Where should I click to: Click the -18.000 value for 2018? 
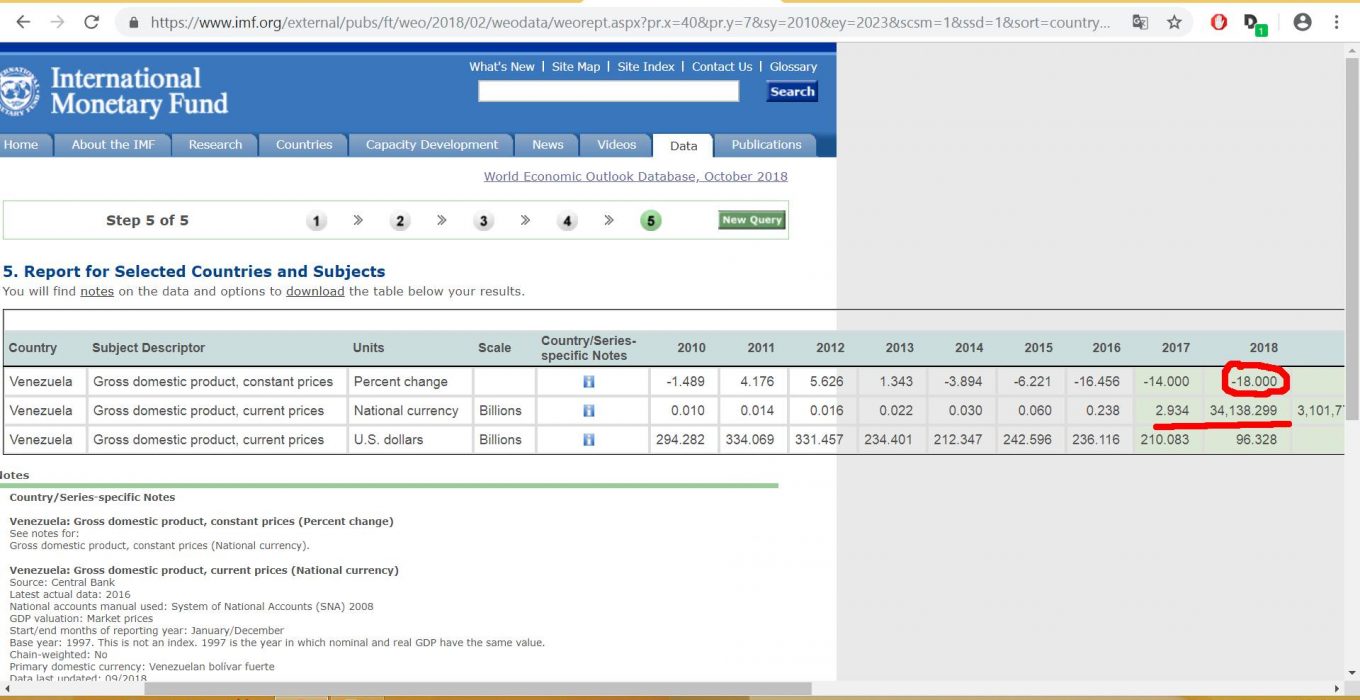pos(1255,381)
